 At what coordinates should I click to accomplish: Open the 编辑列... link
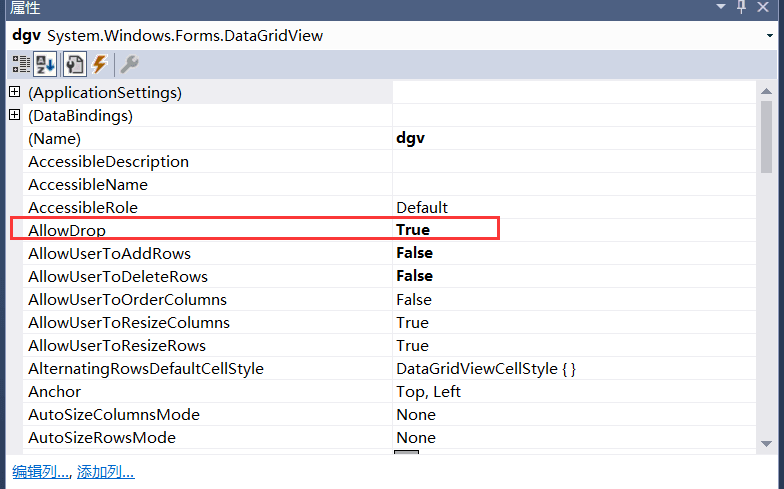(x=41, y=472)
